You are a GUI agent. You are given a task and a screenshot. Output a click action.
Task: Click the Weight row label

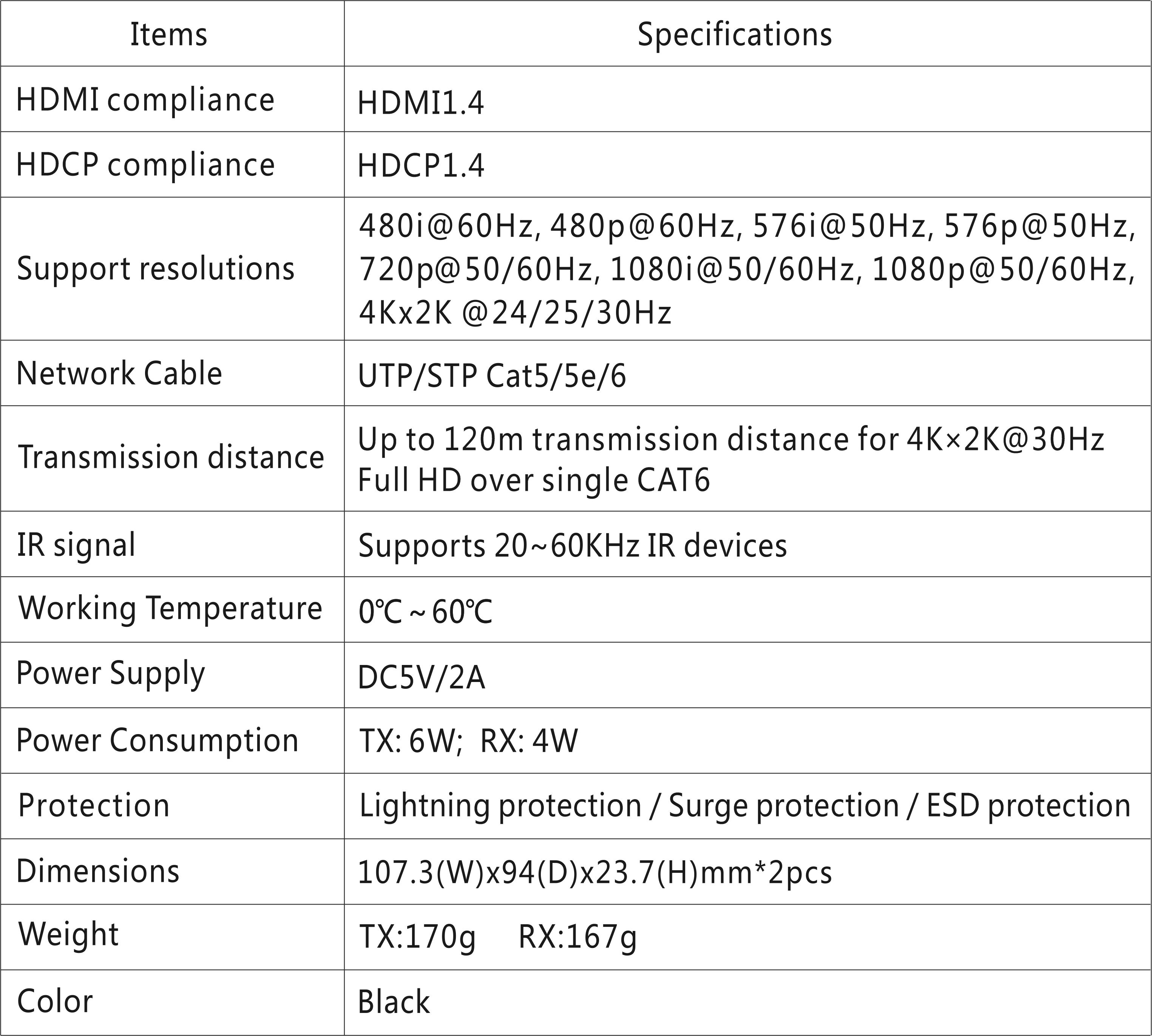(68, 934)
